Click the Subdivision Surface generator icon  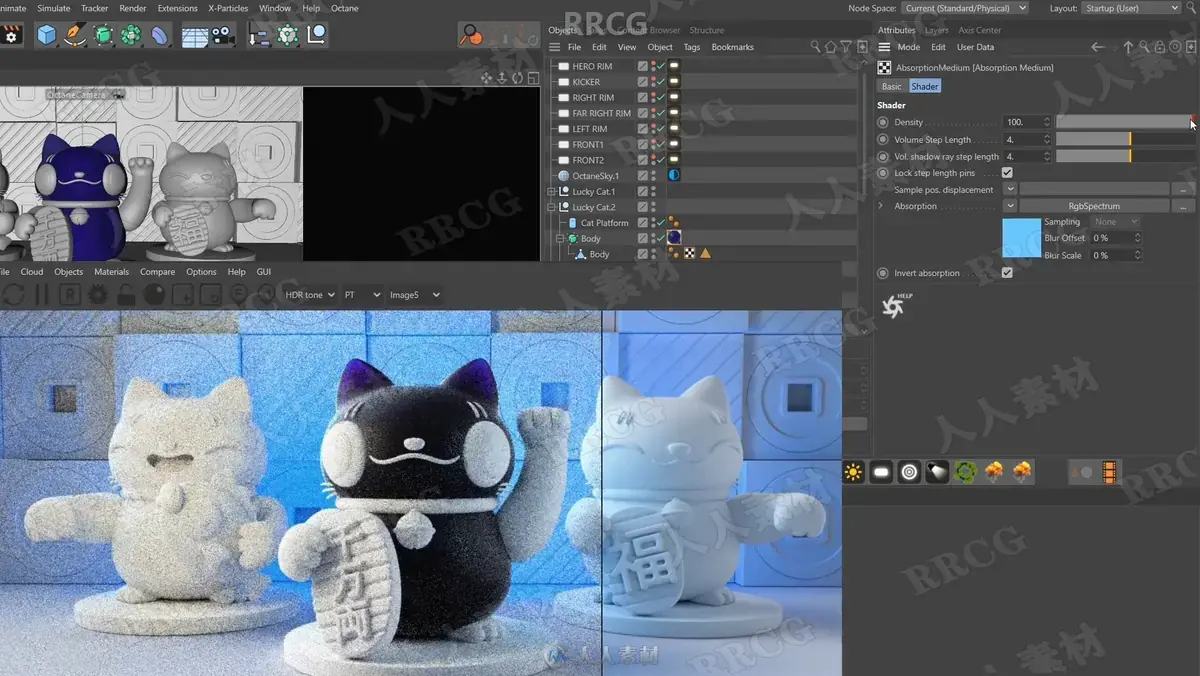(x=103, y=36)
